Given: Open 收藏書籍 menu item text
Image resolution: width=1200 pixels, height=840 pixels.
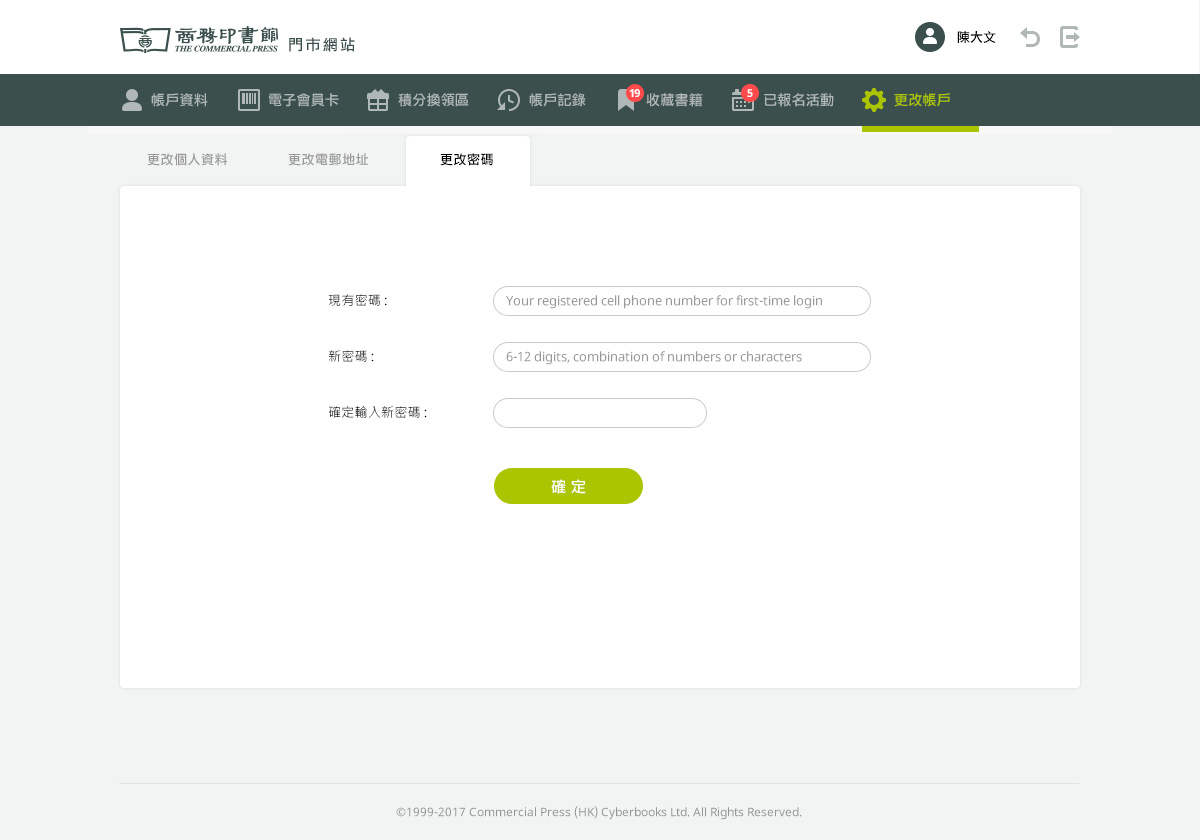Looking at the screenshot, I should coord(674,100).
